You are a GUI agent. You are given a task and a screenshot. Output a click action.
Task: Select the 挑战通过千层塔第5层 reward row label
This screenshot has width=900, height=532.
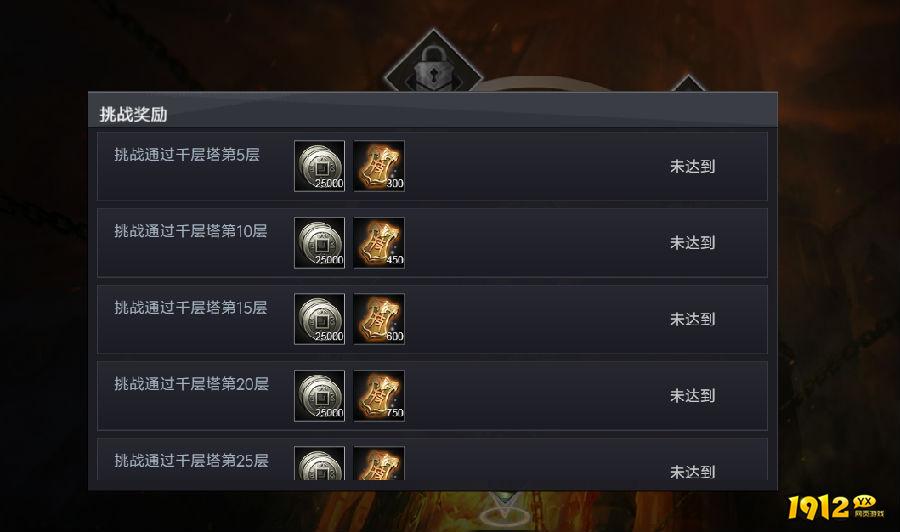point(187,154)
